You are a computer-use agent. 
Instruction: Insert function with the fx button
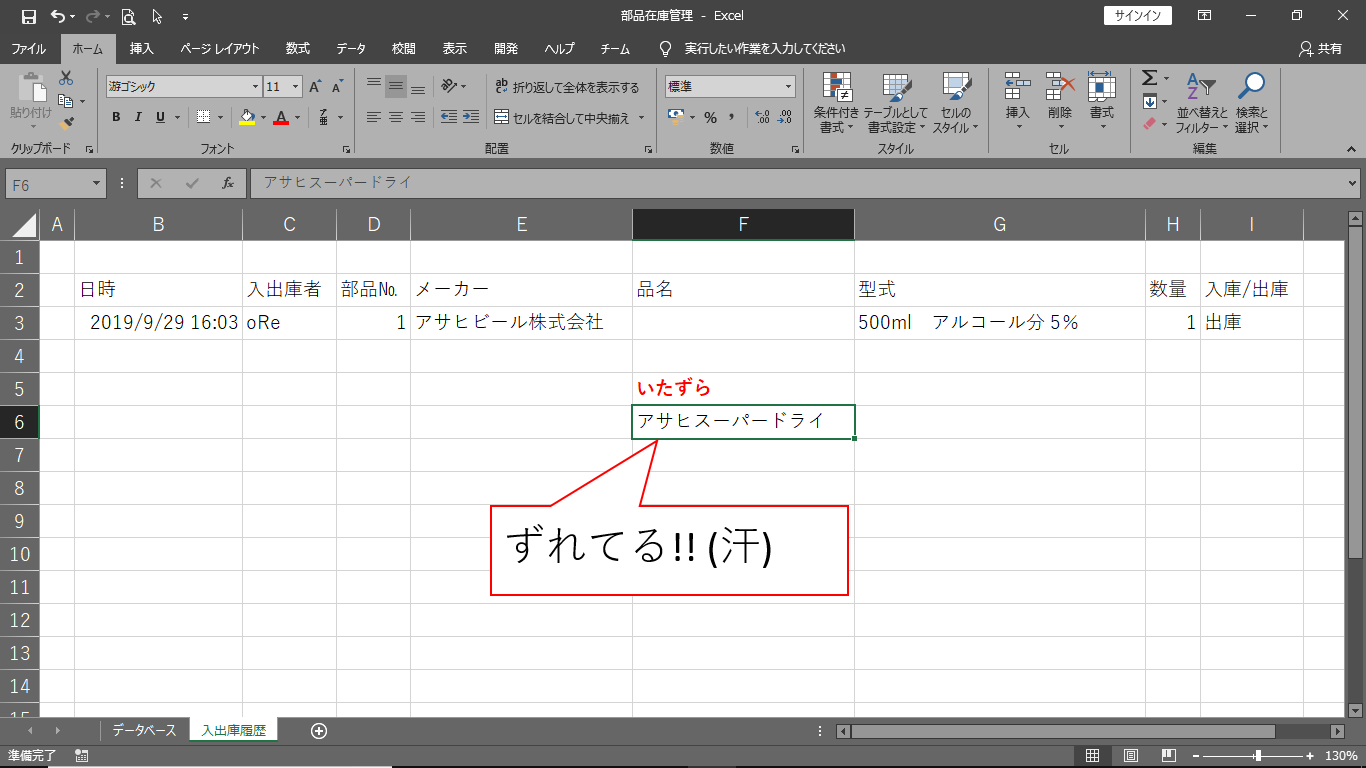228,183
